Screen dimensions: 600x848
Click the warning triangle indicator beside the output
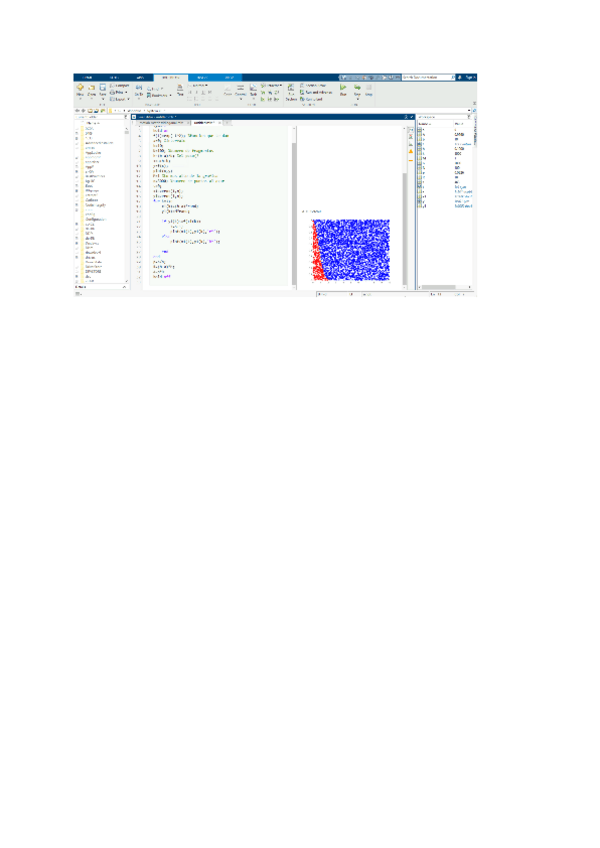(x=411, y=151)
